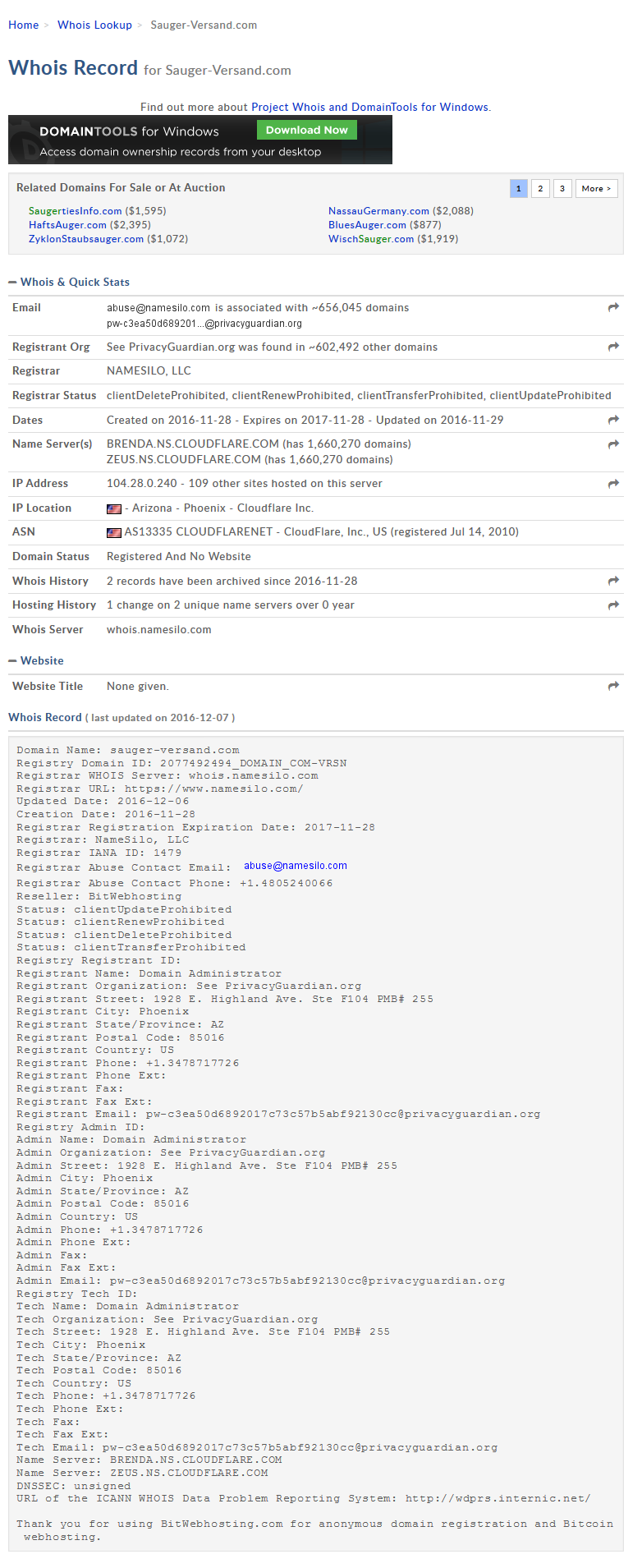
Task: Select 'Admin City: Phoenix' line
Action: tap(85, 1178)
